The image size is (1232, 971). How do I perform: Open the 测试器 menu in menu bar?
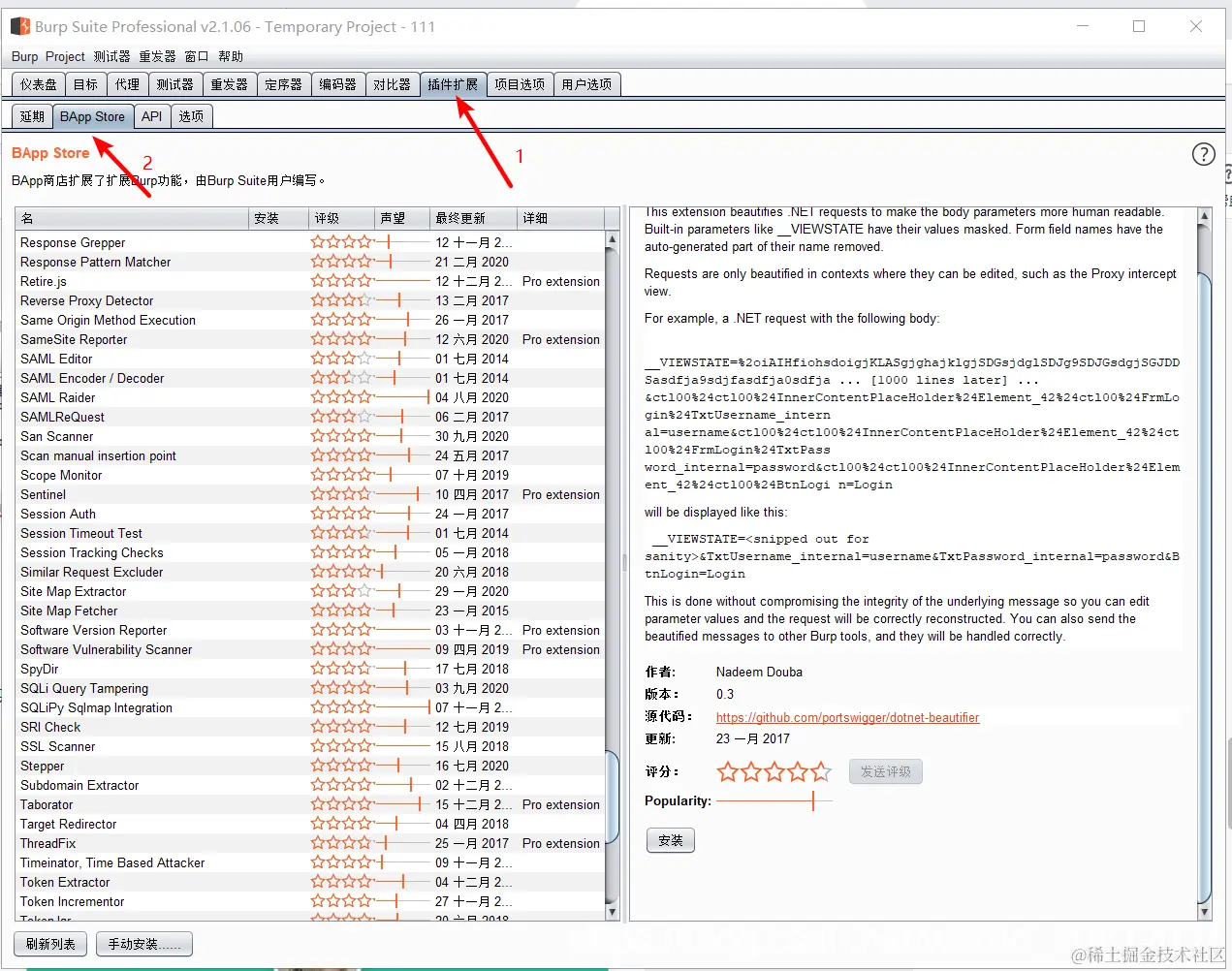click(x=111, y=56)
